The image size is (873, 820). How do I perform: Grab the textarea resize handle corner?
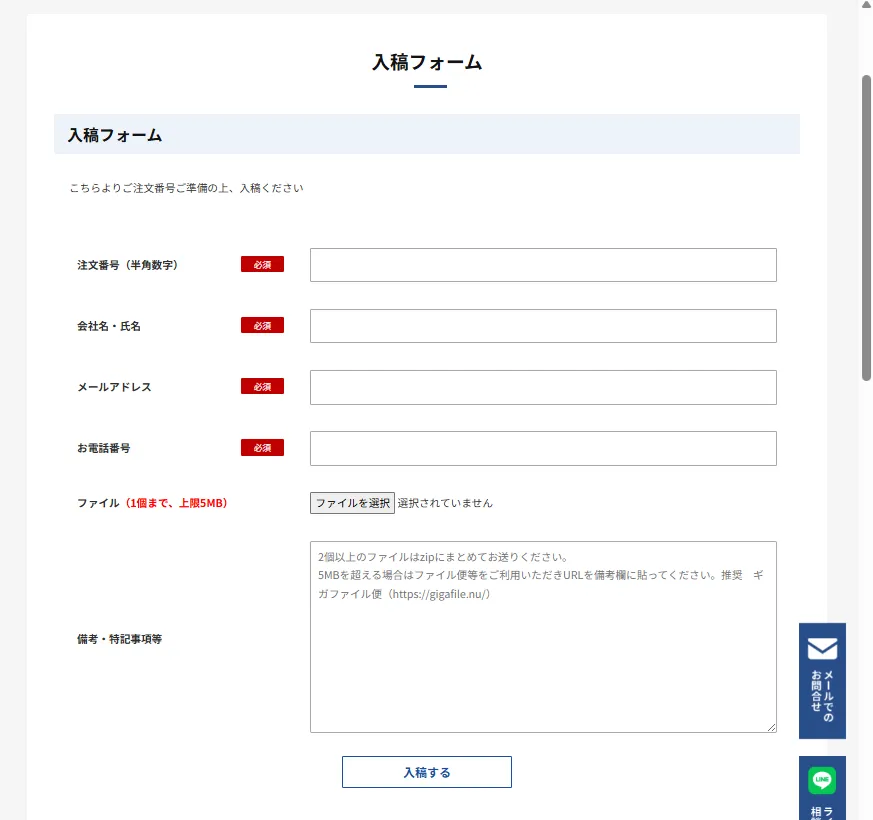pos(771,727)
